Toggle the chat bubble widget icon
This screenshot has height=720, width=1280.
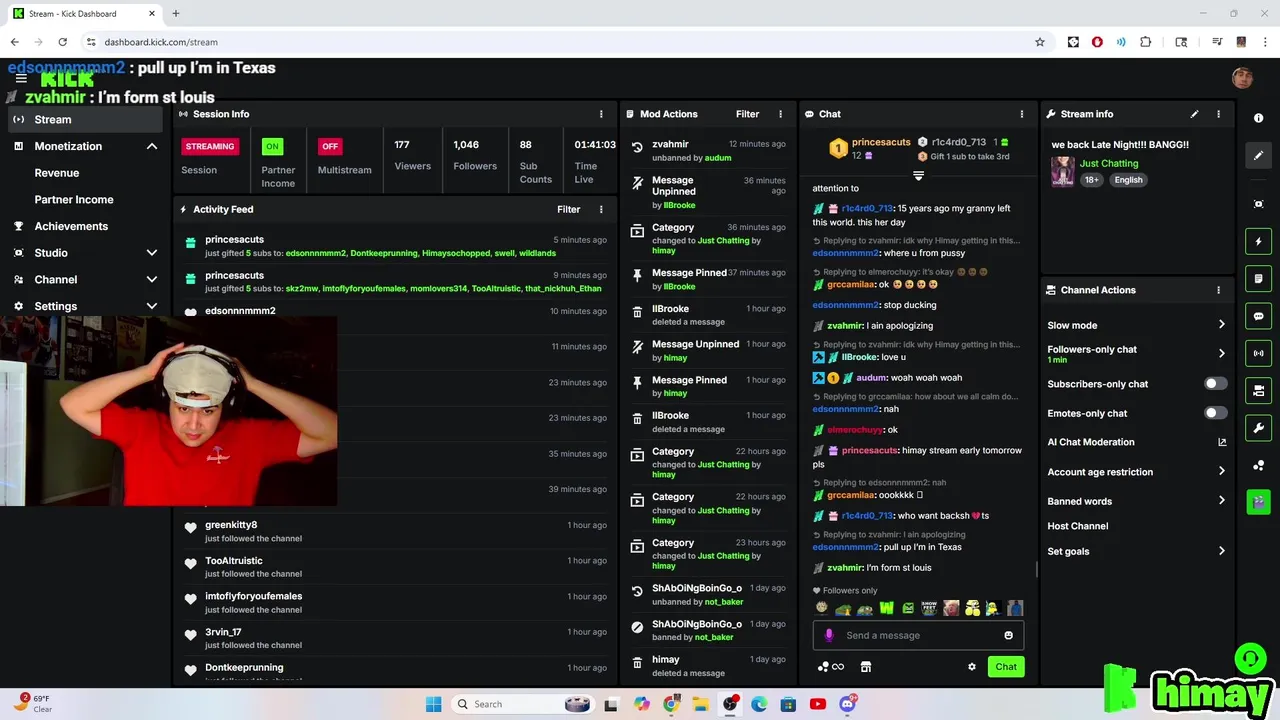(1258, 316)
